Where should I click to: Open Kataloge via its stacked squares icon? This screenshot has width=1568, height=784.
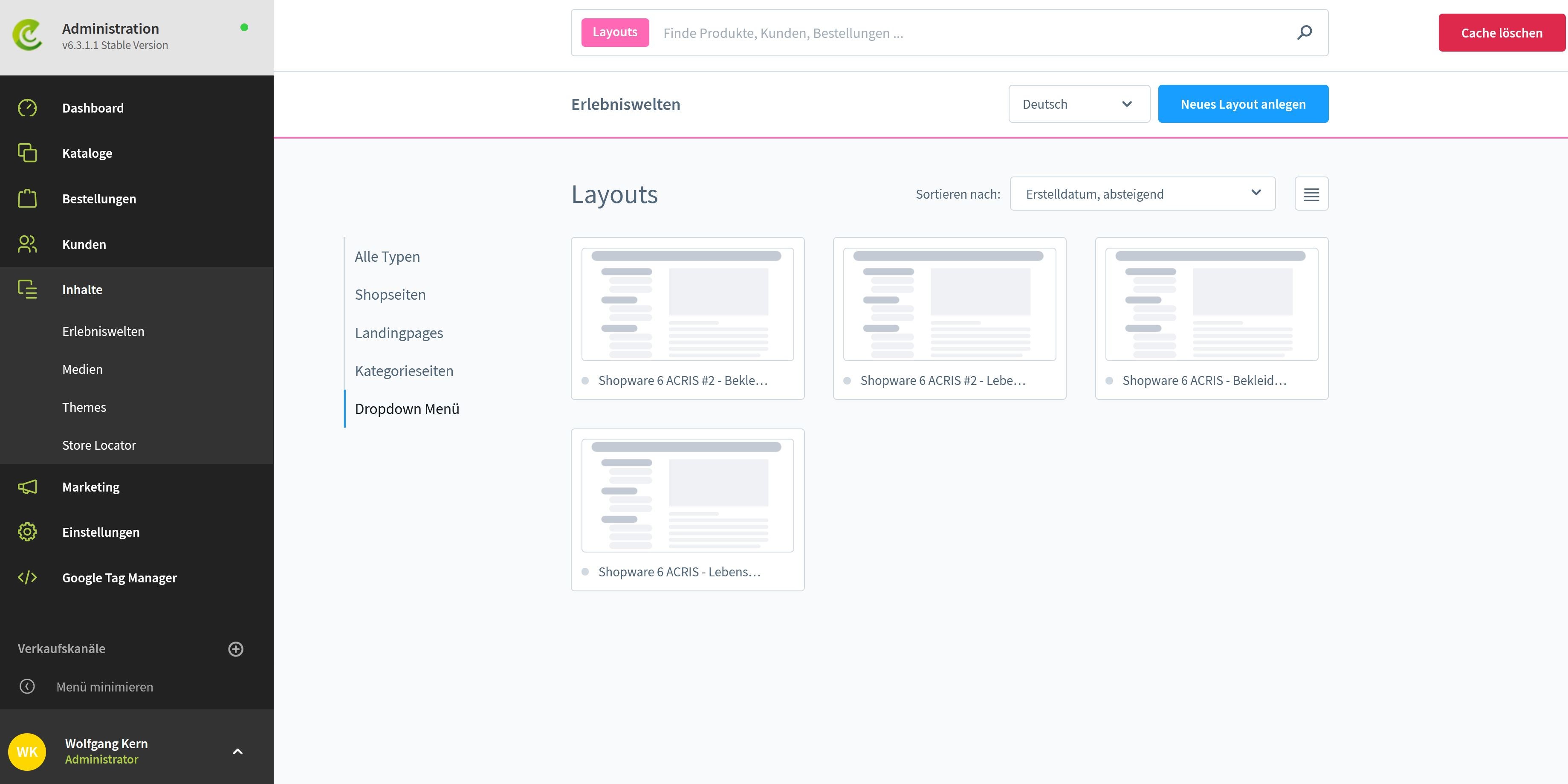[27, 153]
